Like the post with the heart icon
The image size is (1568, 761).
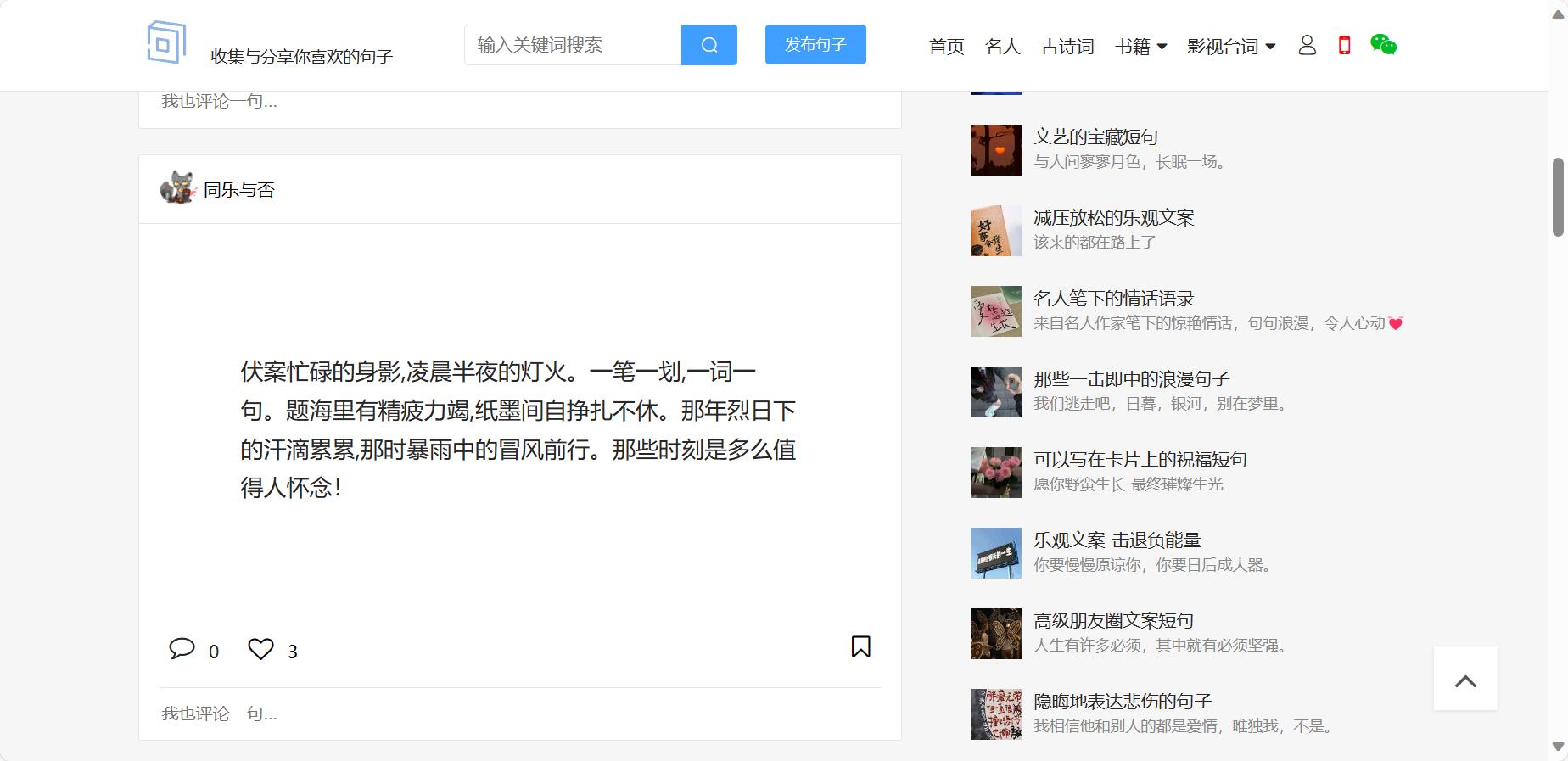point(260,649)
